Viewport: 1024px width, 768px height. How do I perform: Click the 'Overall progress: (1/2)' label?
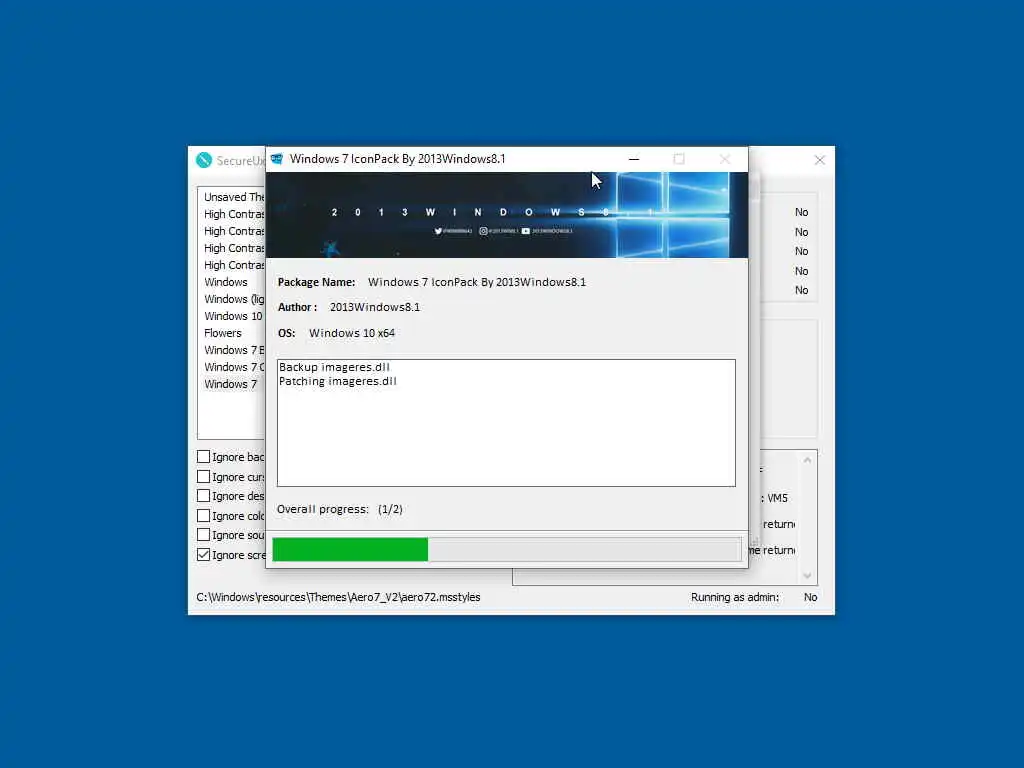click(340, 509)
